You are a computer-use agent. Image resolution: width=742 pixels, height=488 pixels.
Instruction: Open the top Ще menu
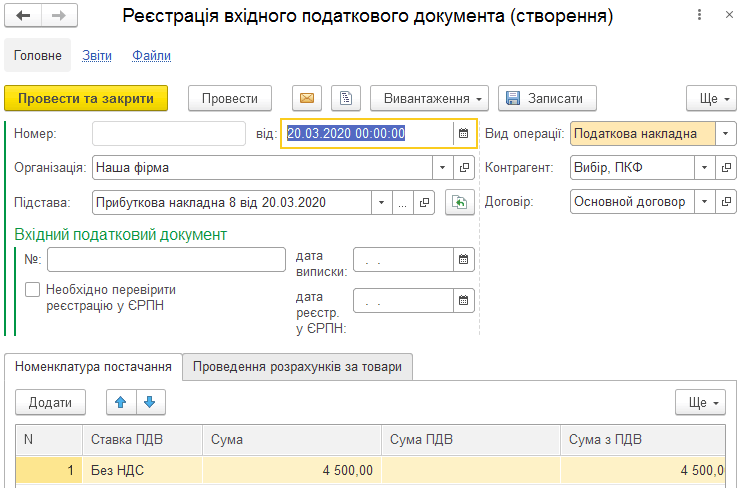(711, 98)
